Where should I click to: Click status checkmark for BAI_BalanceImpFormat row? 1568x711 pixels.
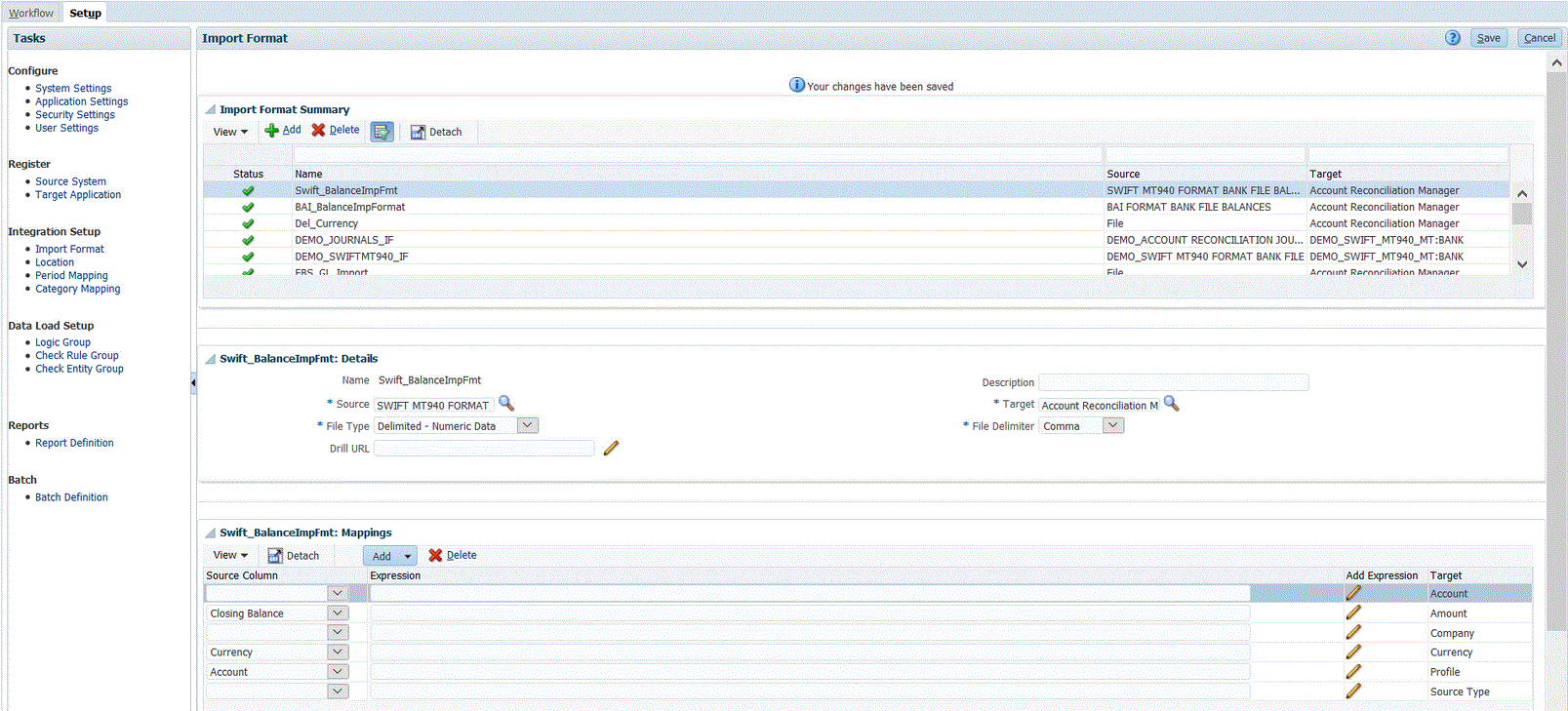(248, 208)
